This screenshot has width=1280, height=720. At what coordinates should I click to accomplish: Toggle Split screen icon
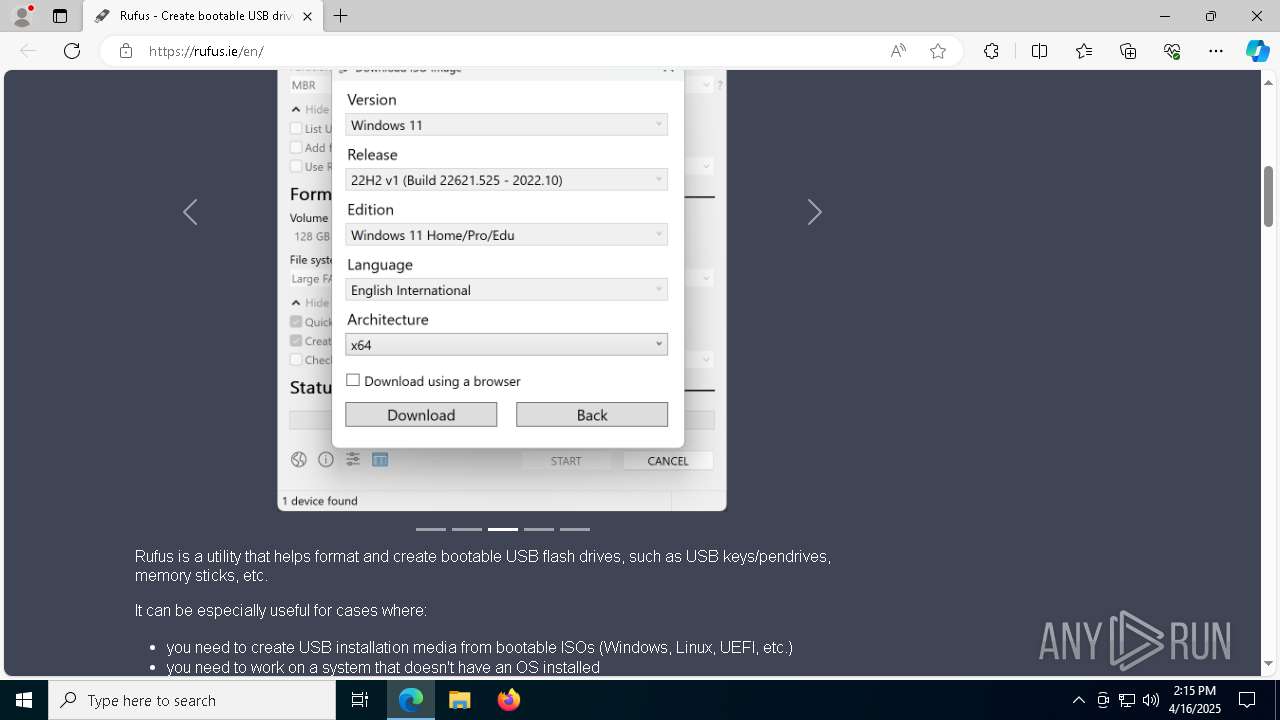coord(1039,51)
